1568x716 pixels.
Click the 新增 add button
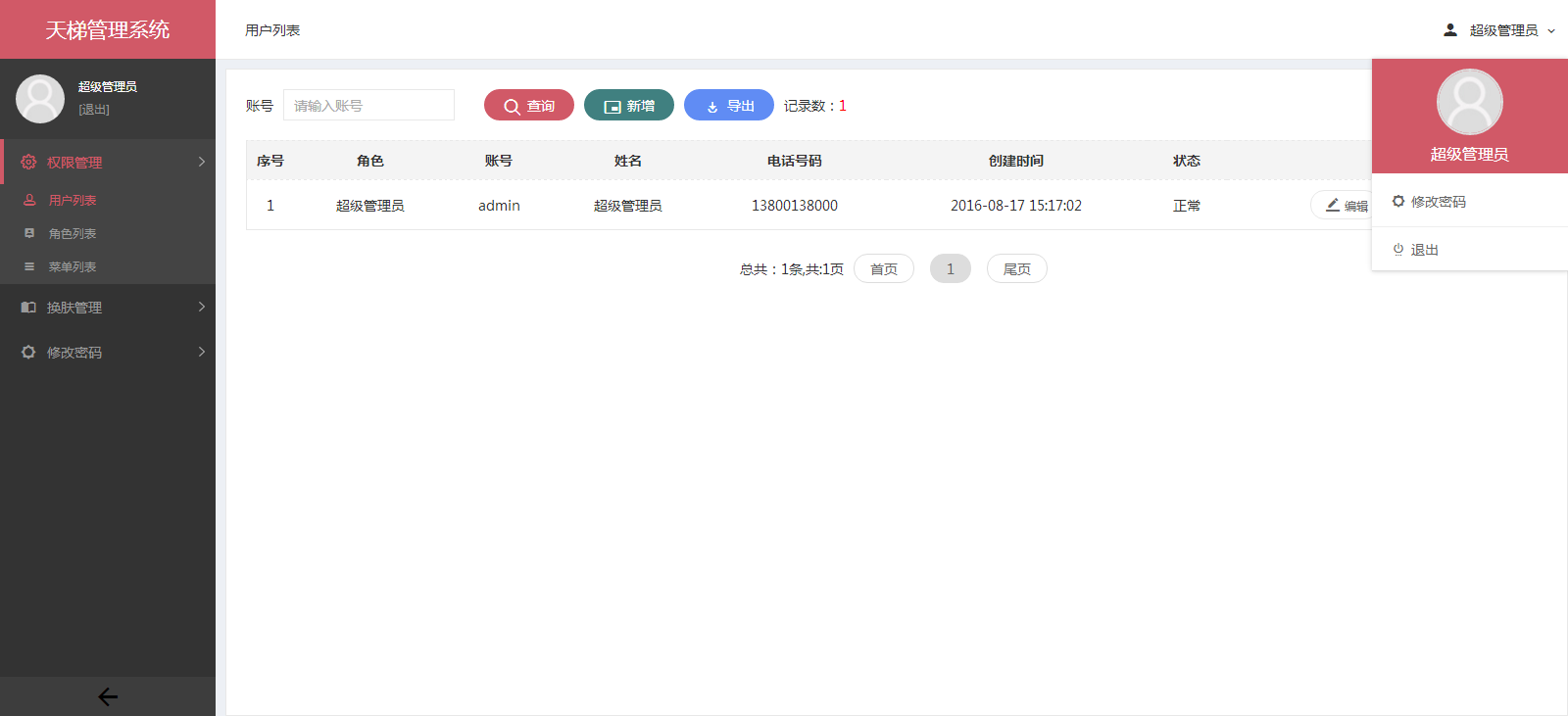[629, 105]
